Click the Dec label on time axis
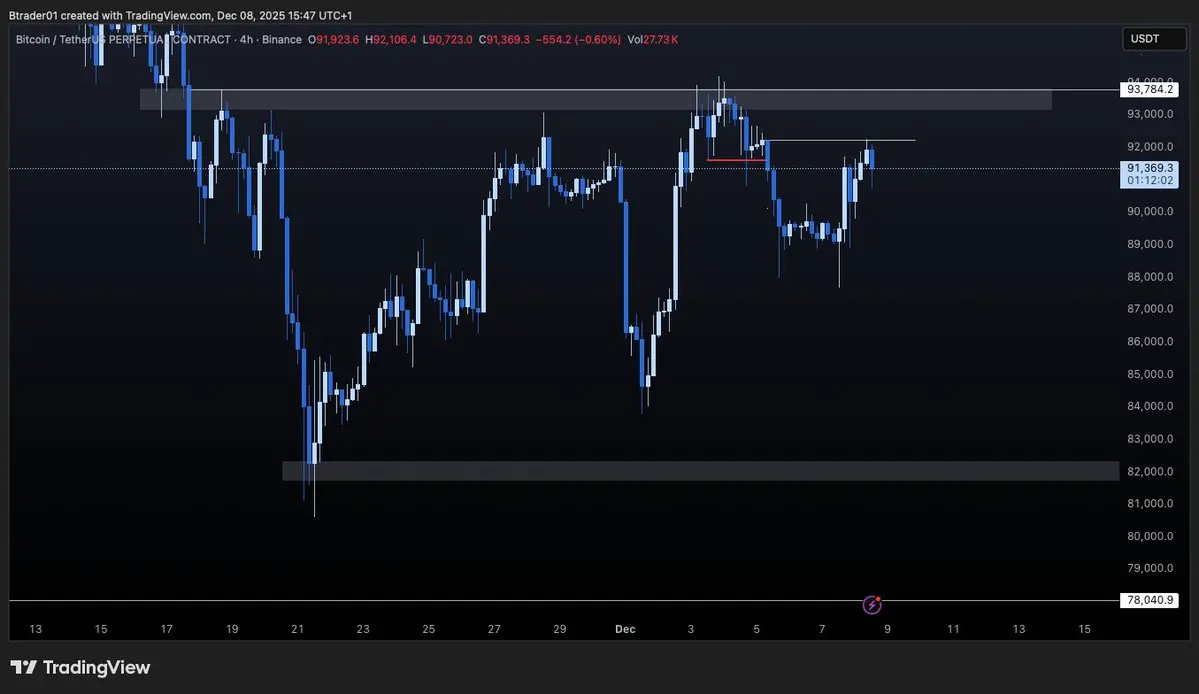Image resolution: width=1199 pixels, height=694 pixels. (x=625, y=629)
